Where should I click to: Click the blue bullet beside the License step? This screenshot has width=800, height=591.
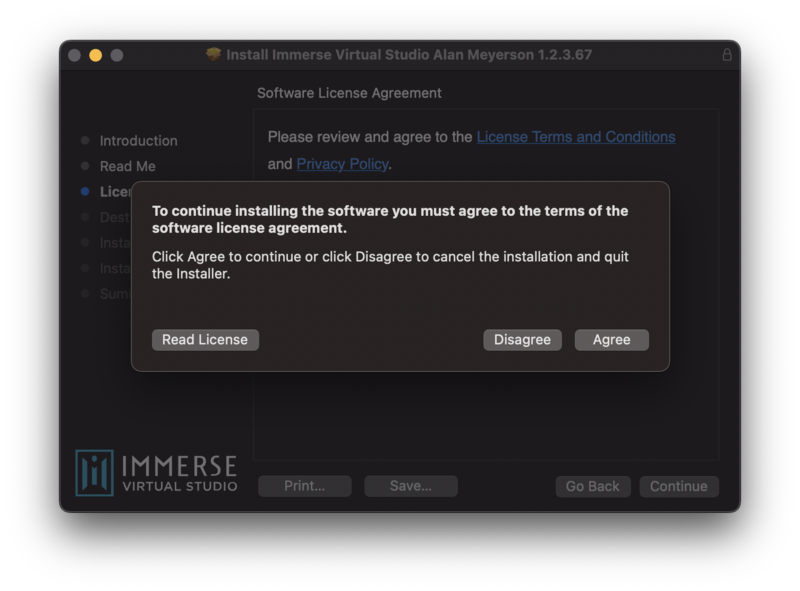pyautogui.click(x=85, y=191)
